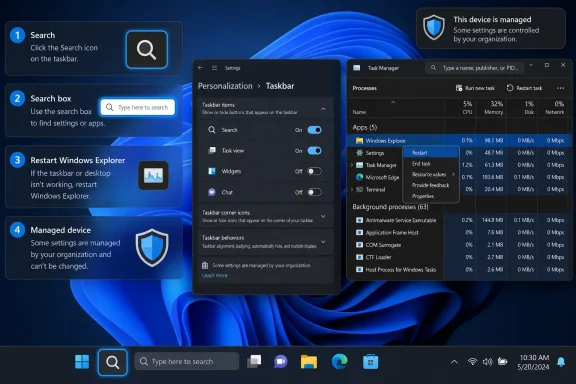Enable the Chat toggle
Image resolution: width=576 pixels, height=384 pixels.
click(314, 192)
